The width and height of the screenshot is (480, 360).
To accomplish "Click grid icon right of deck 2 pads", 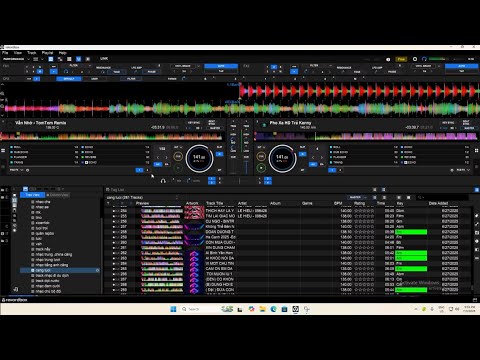I will click(x=476, y=151).
